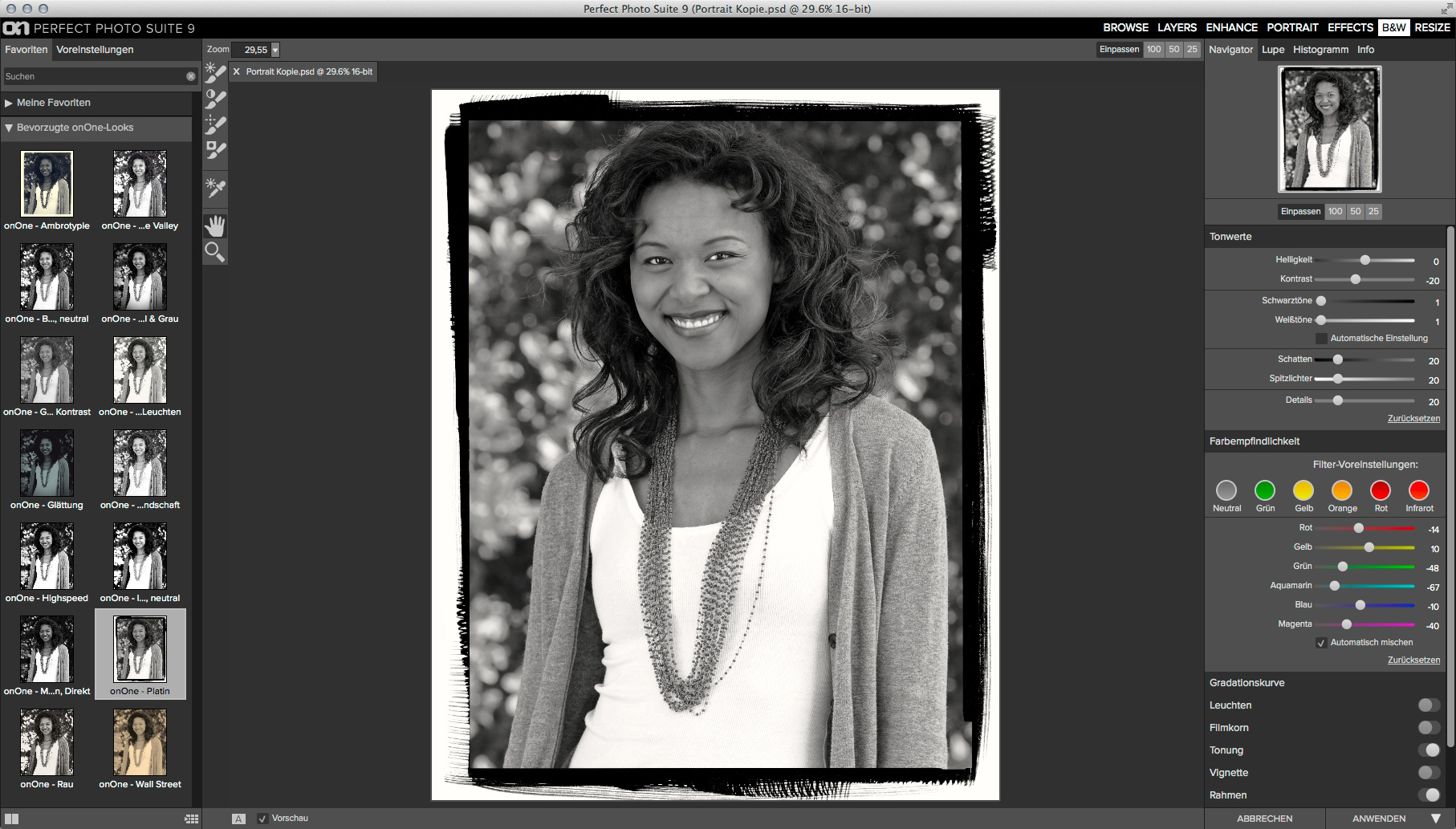Select the selective color brush tool
1456x829 pixels.
(x=215, y=150)
